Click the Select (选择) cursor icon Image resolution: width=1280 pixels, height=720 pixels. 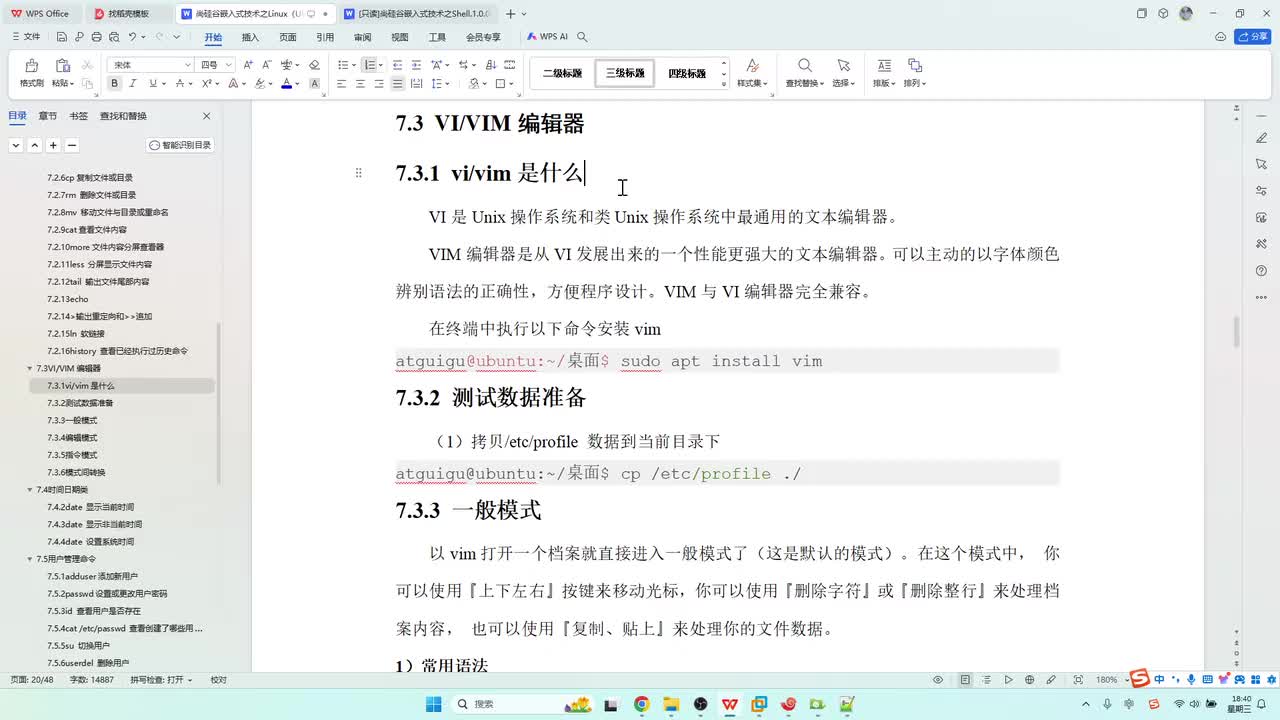click(843, 66)
